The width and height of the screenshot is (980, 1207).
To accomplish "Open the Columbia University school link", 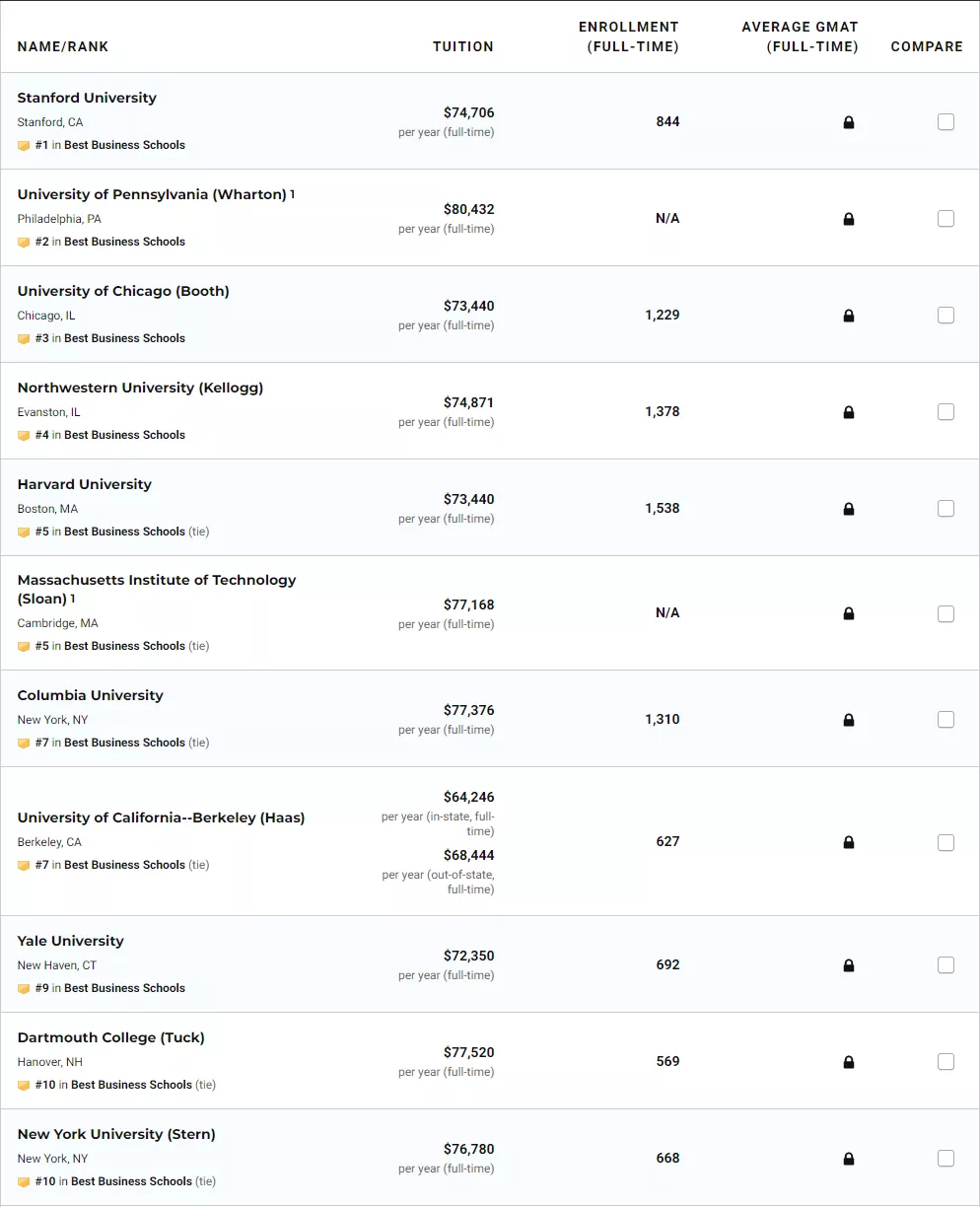I will [91, 695].
